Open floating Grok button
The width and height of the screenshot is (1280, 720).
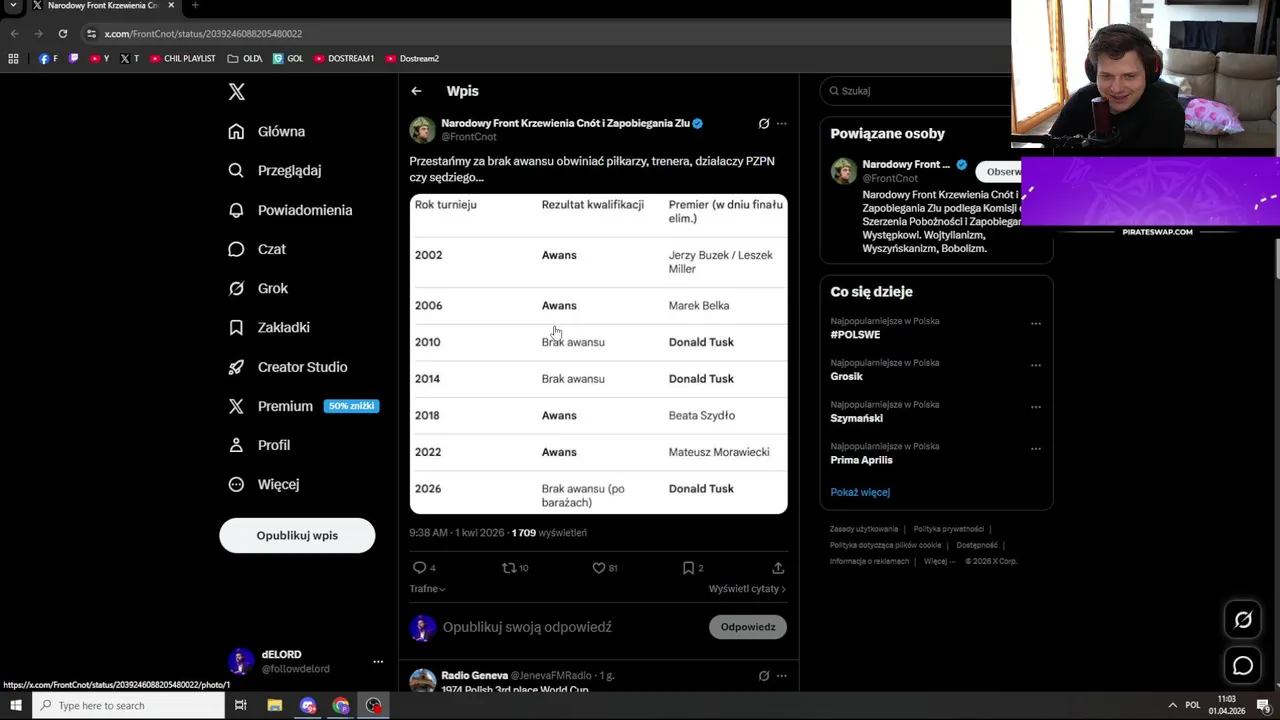pyautogui.click(x=1243, y=620)
